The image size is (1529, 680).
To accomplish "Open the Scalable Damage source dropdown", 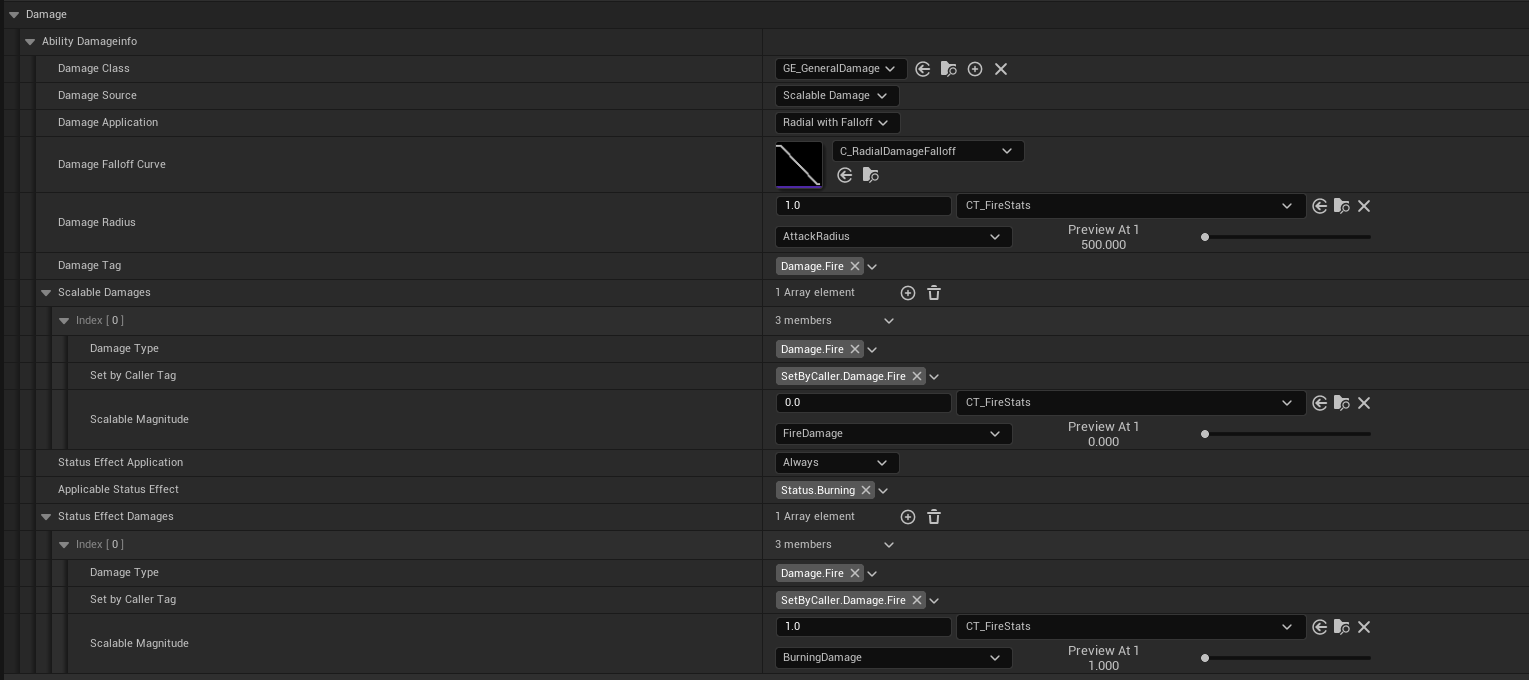I will pyautogui.click(x=837, y=96).
